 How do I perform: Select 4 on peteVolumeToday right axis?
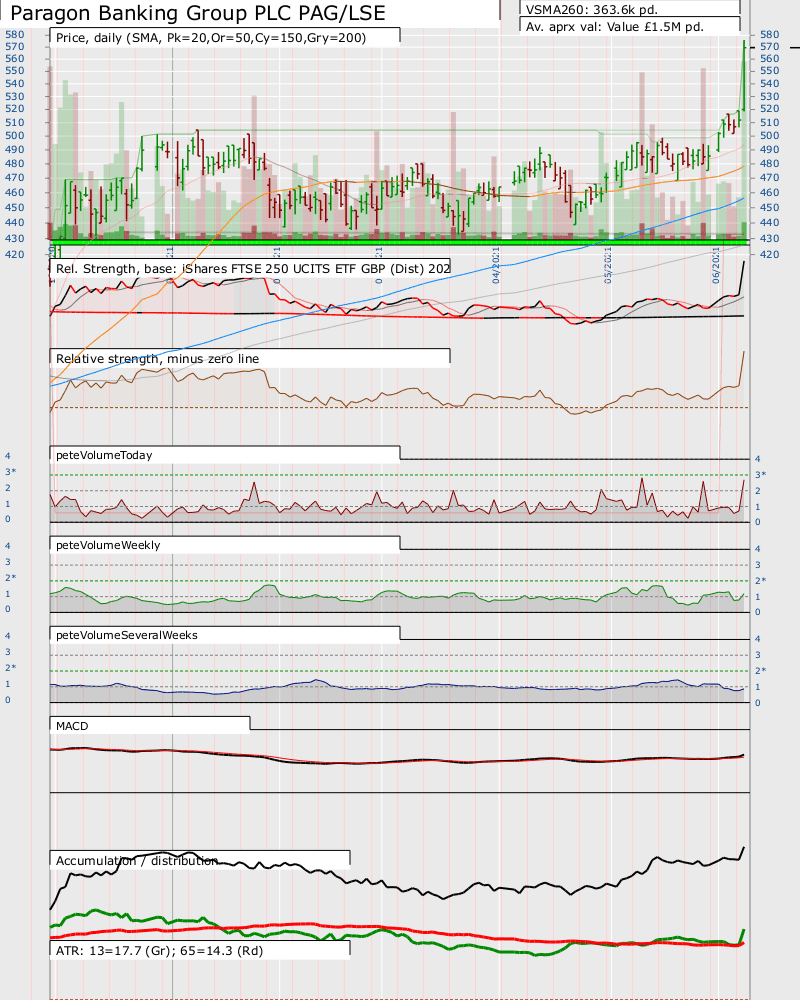point(758,459)
